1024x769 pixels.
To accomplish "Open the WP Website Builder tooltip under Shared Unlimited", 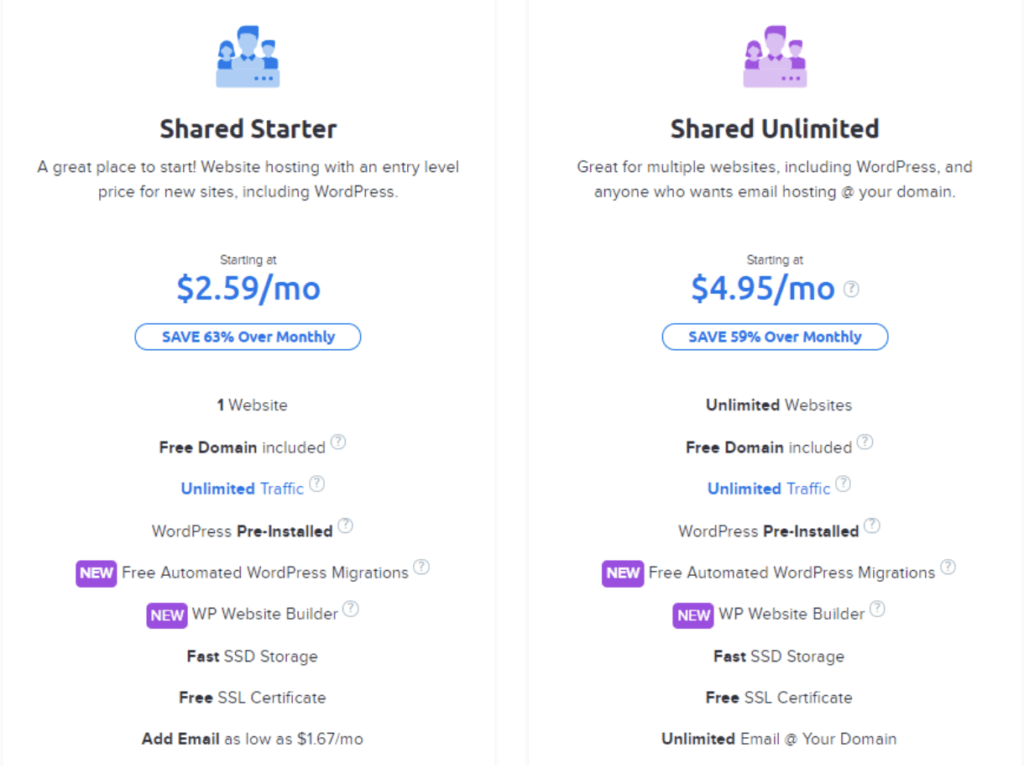I will (877, 607).
